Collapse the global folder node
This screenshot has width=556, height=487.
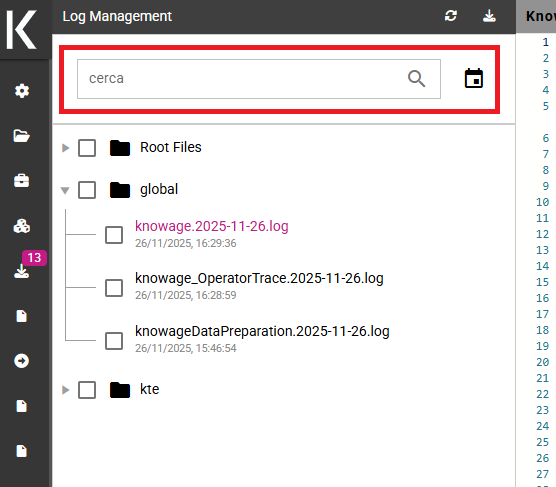click(x=65, y=190)
